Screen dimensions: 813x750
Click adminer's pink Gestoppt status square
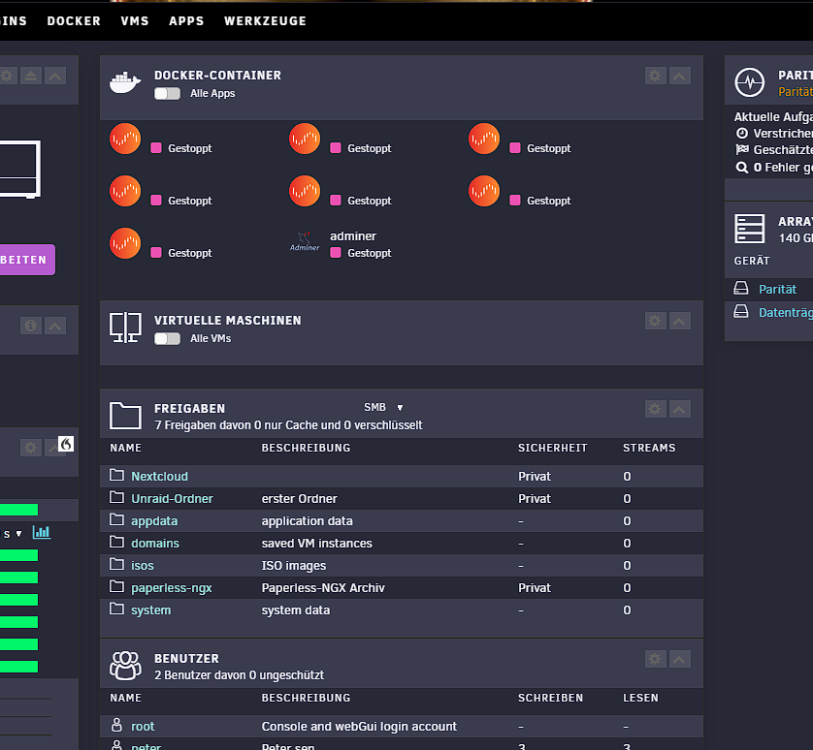(335, 253)
